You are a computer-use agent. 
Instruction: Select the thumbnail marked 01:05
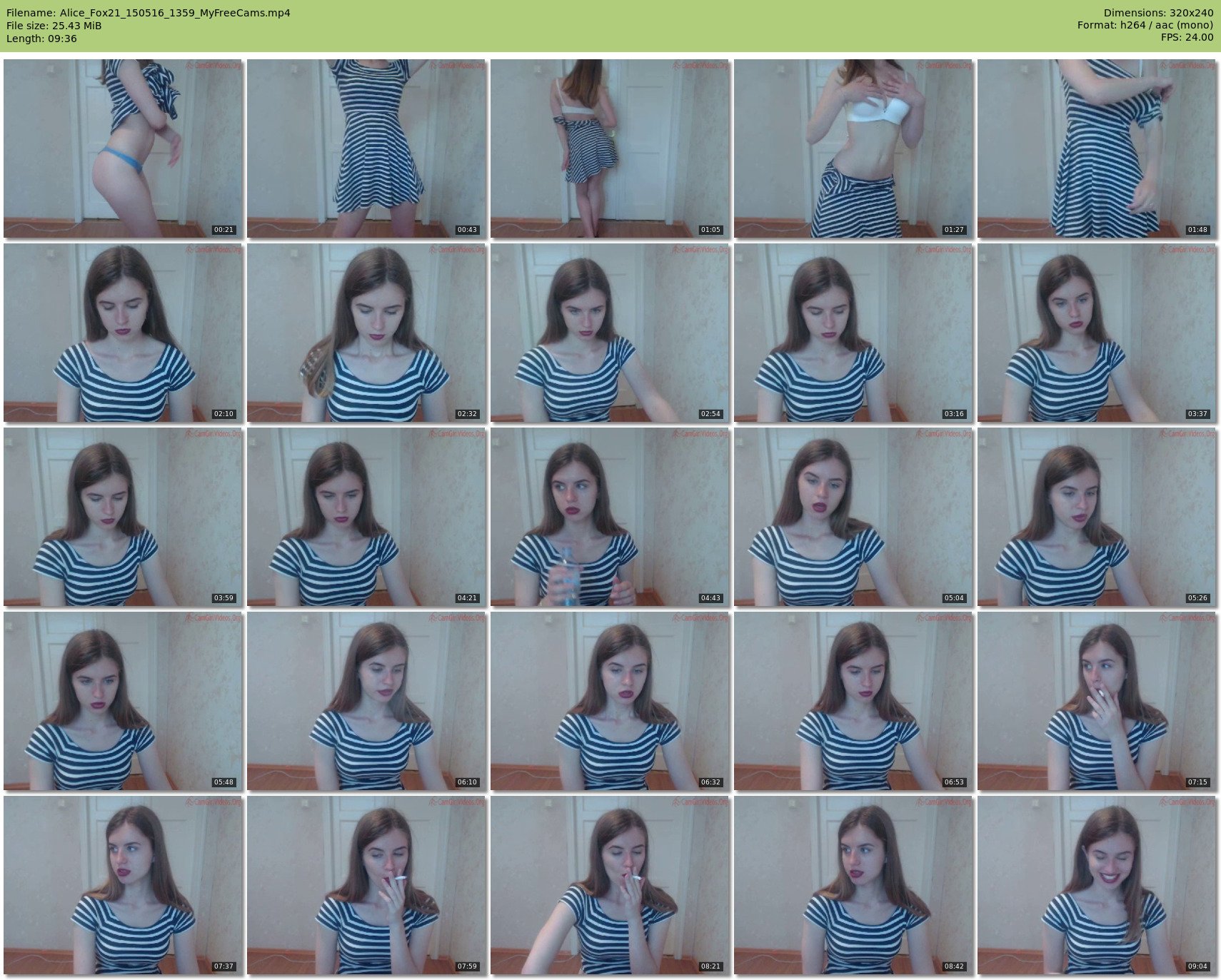click(x=610, y=148)
